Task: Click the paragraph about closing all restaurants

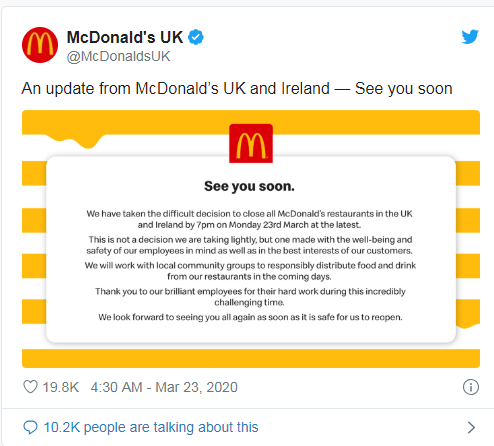Action: 249,219
